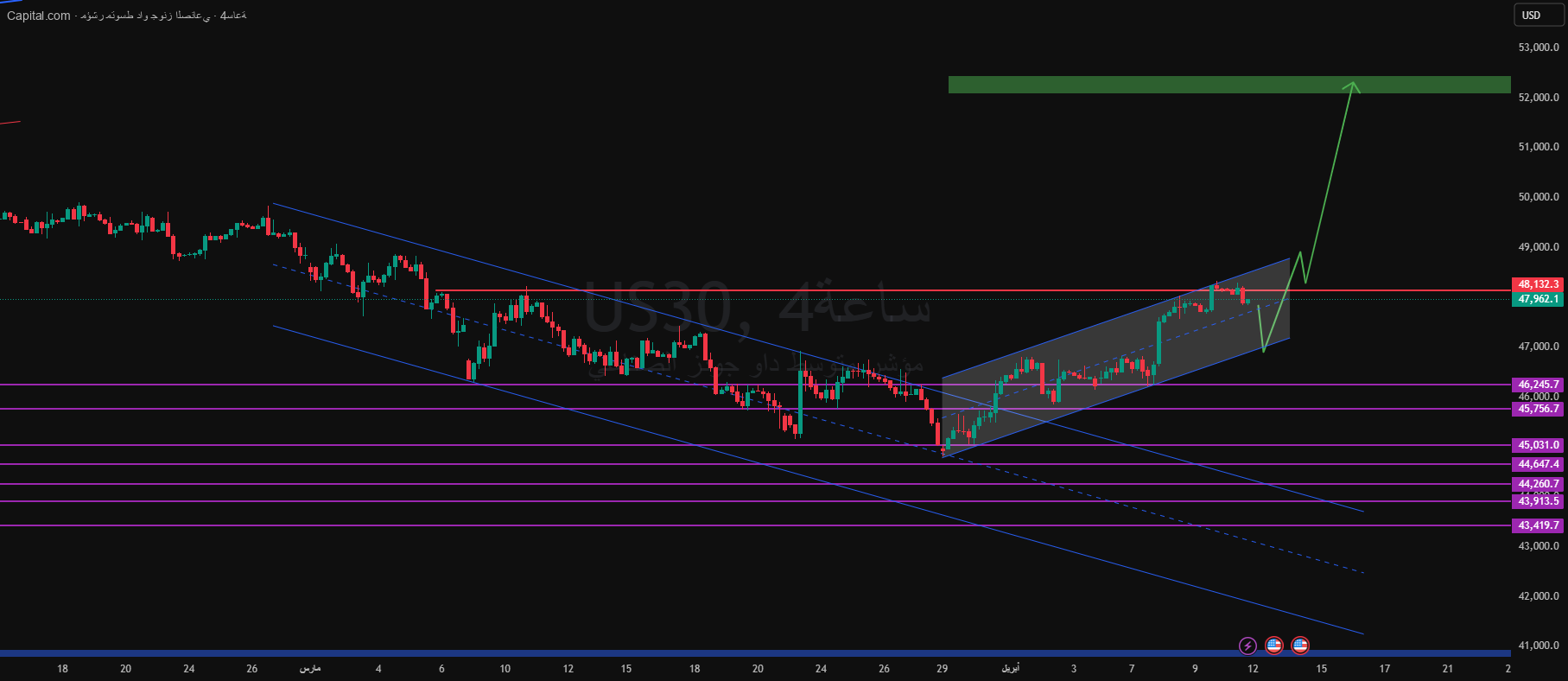Select the green target zone rectangle
The height and width of the screenshot is (681, 1568).
point(1123,85)
